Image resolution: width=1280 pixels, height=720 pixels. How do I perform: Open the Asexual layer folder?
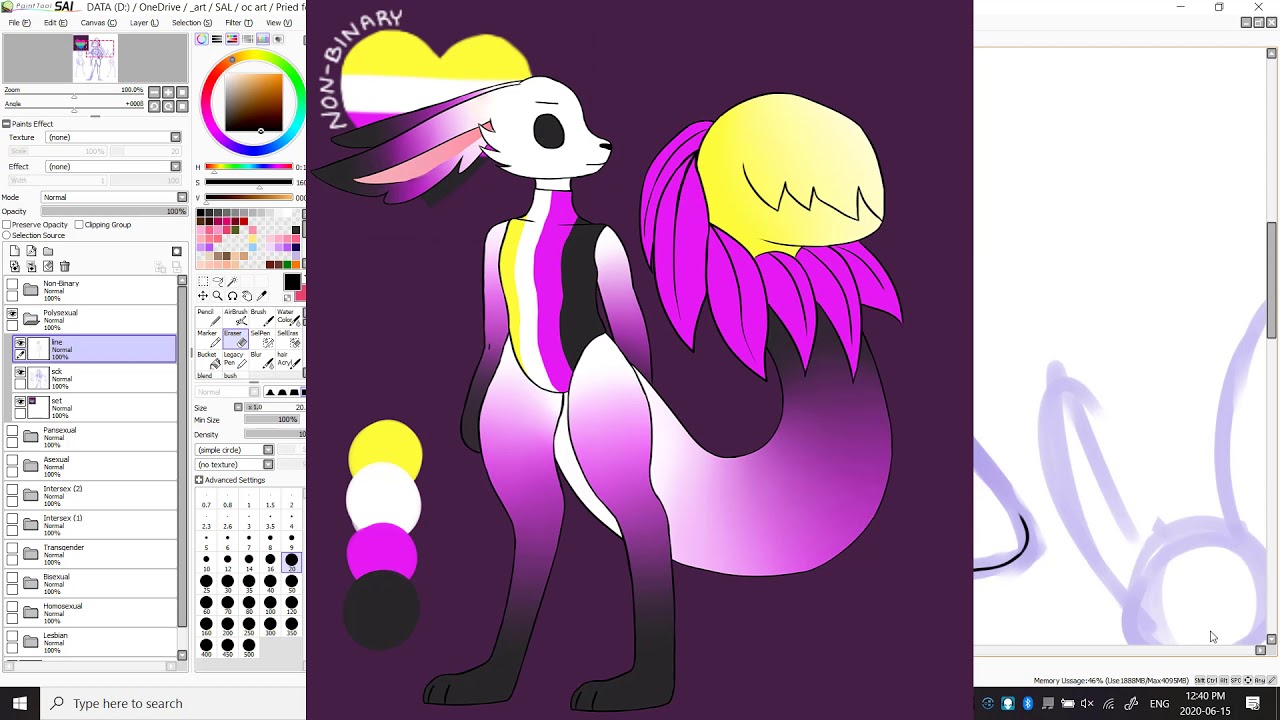(31, 465)
